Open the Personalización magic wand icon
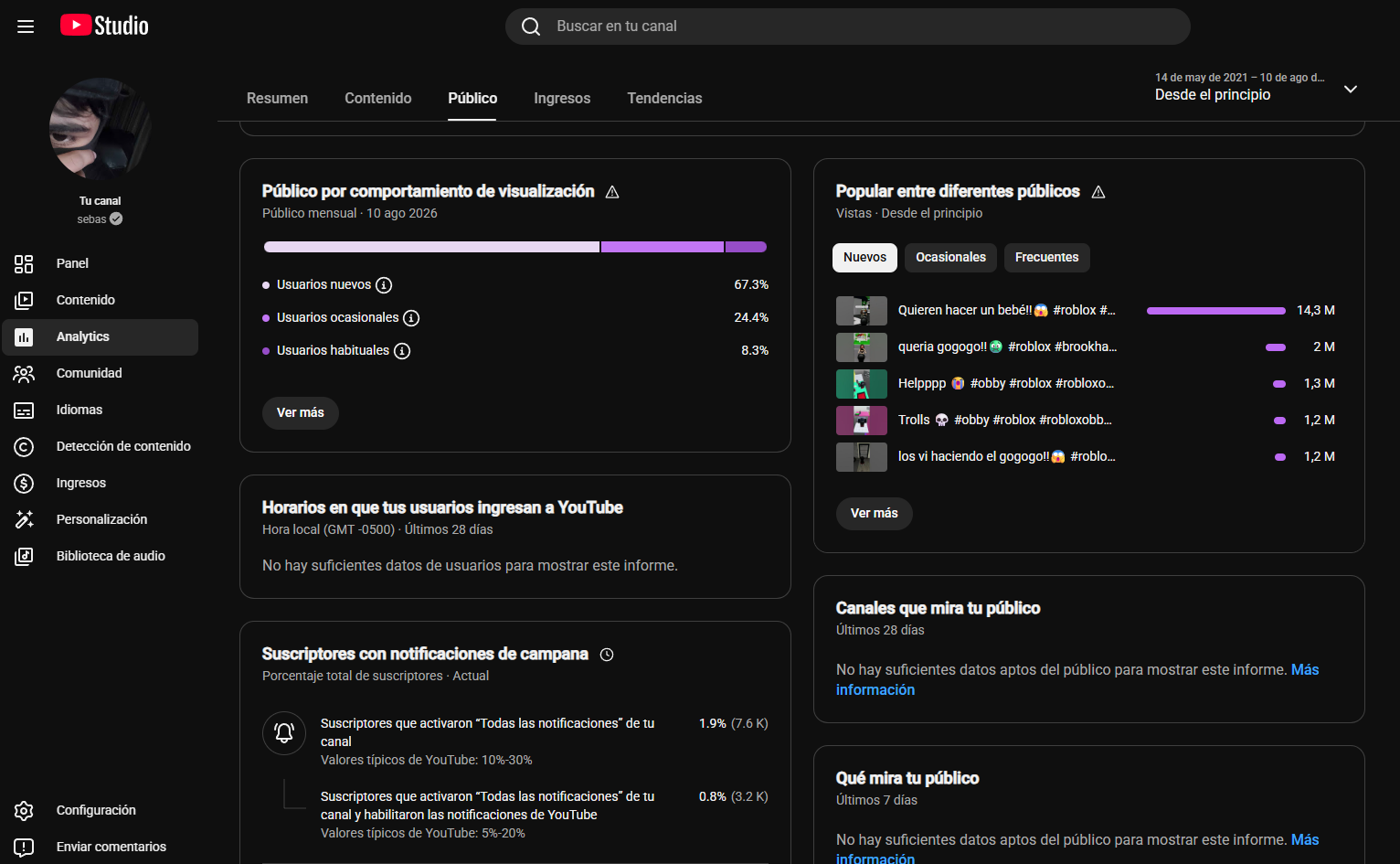 click(24, 520)
